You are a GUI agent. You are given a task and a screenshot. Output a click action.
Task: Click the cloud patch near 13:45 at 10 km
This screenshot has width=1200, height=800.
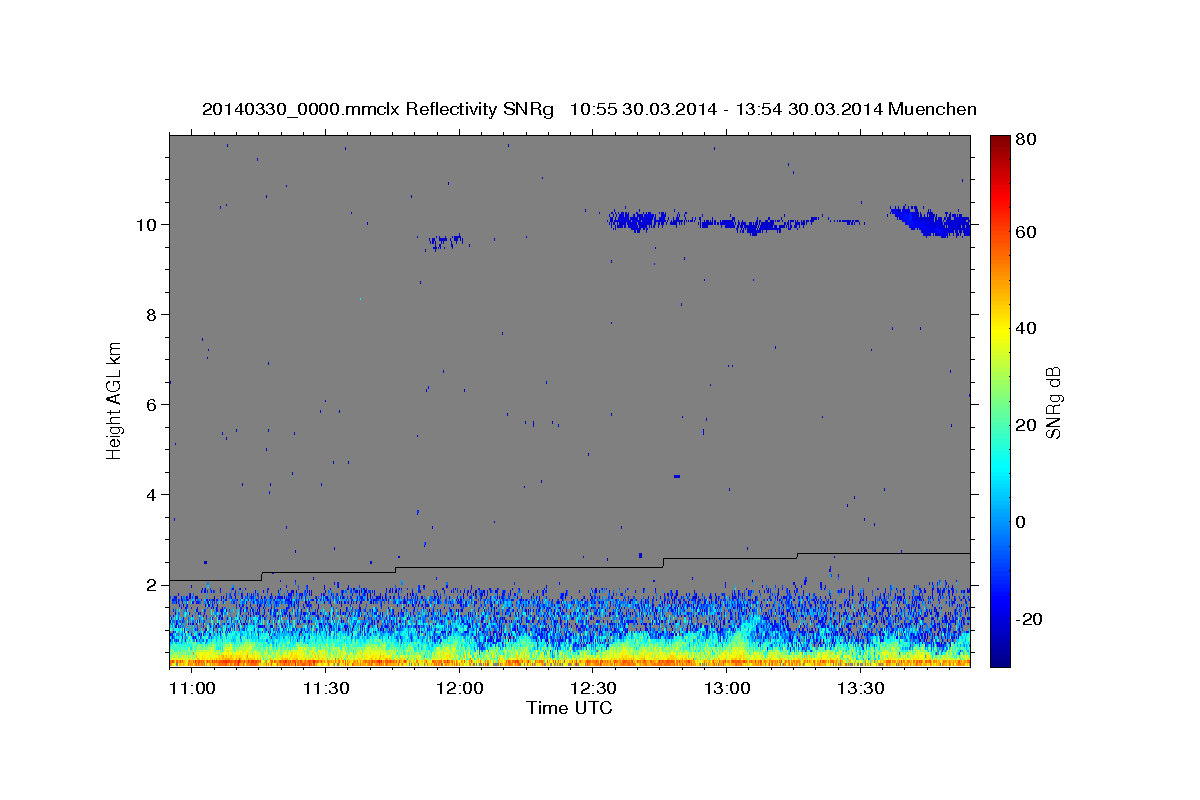(930, 221)
